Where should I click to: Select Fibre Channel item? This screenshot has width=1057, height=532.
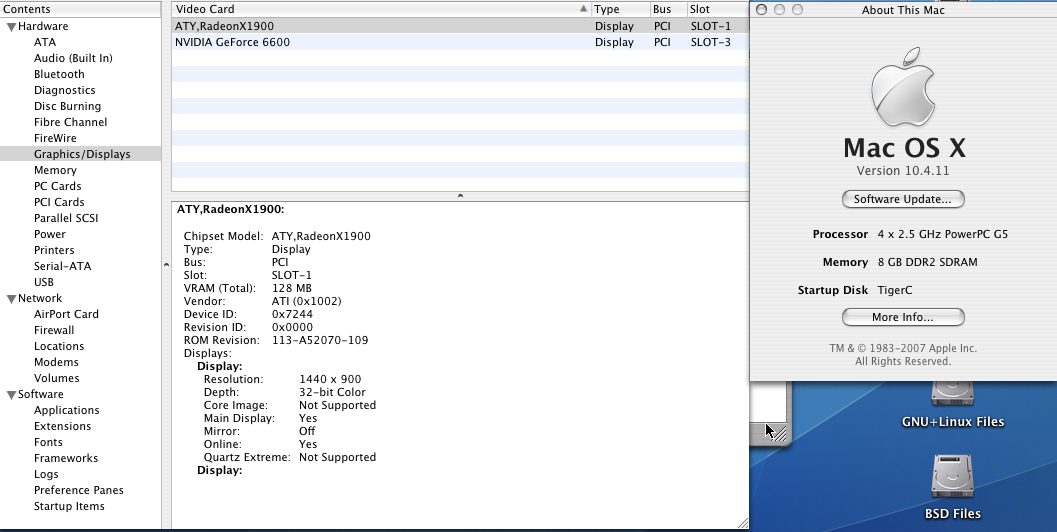coord(71,122)
